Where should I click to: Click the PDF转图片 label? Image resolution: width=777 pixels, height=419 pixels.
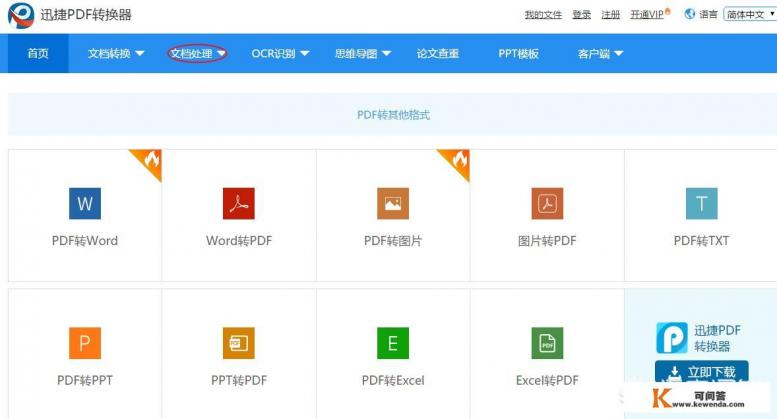point(393,241)
